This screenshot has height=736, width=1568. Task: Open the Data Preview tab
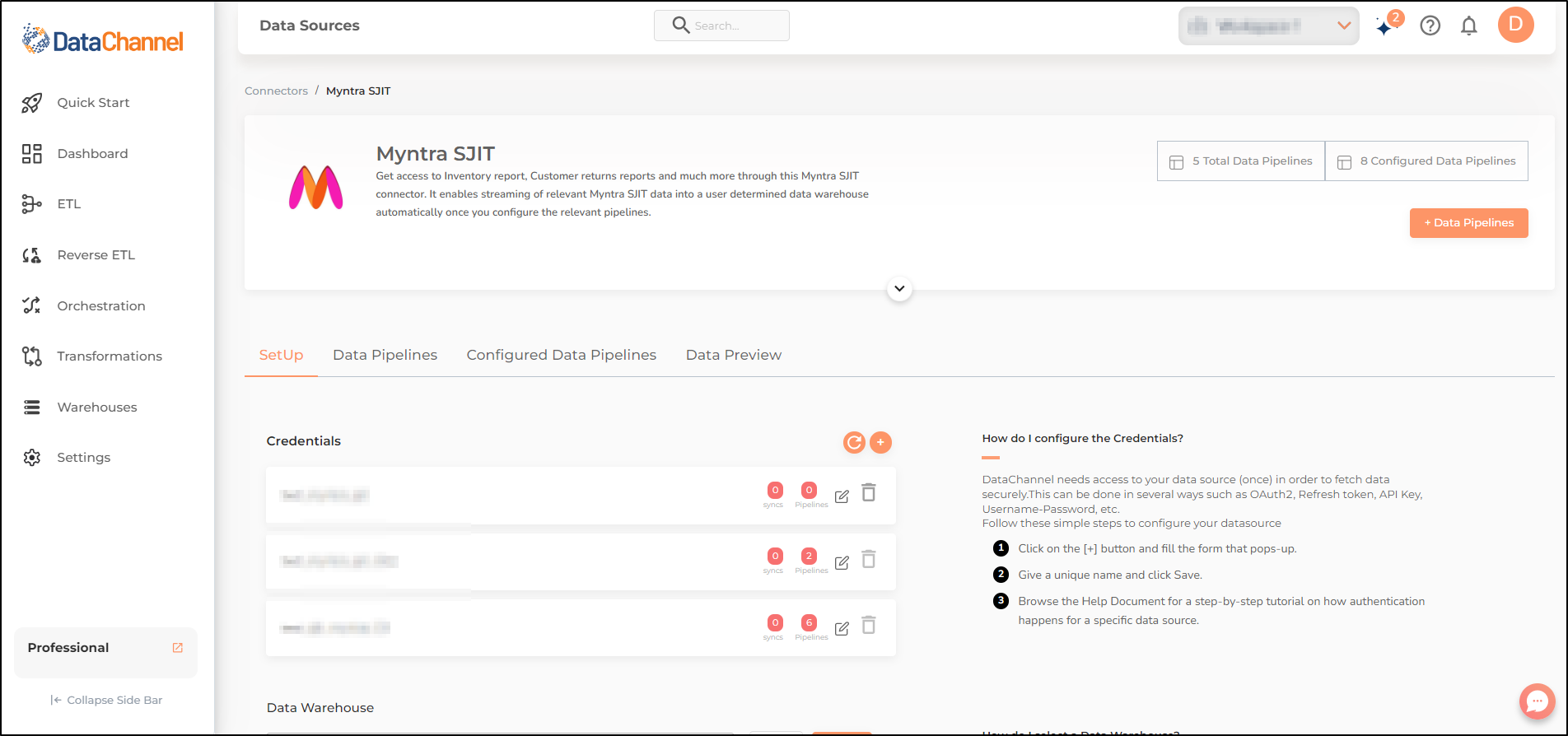(x=734, y=355)
